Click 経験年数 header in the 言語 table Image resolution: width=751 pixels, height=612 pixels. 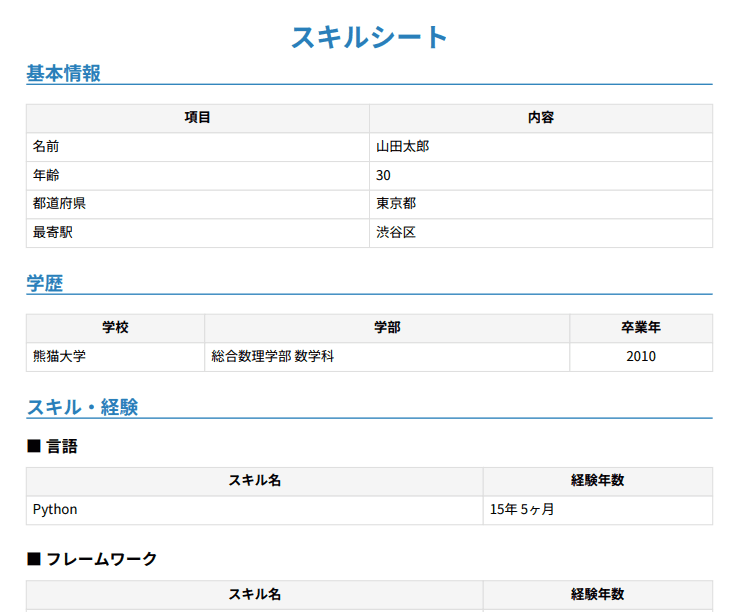[598, 481]
